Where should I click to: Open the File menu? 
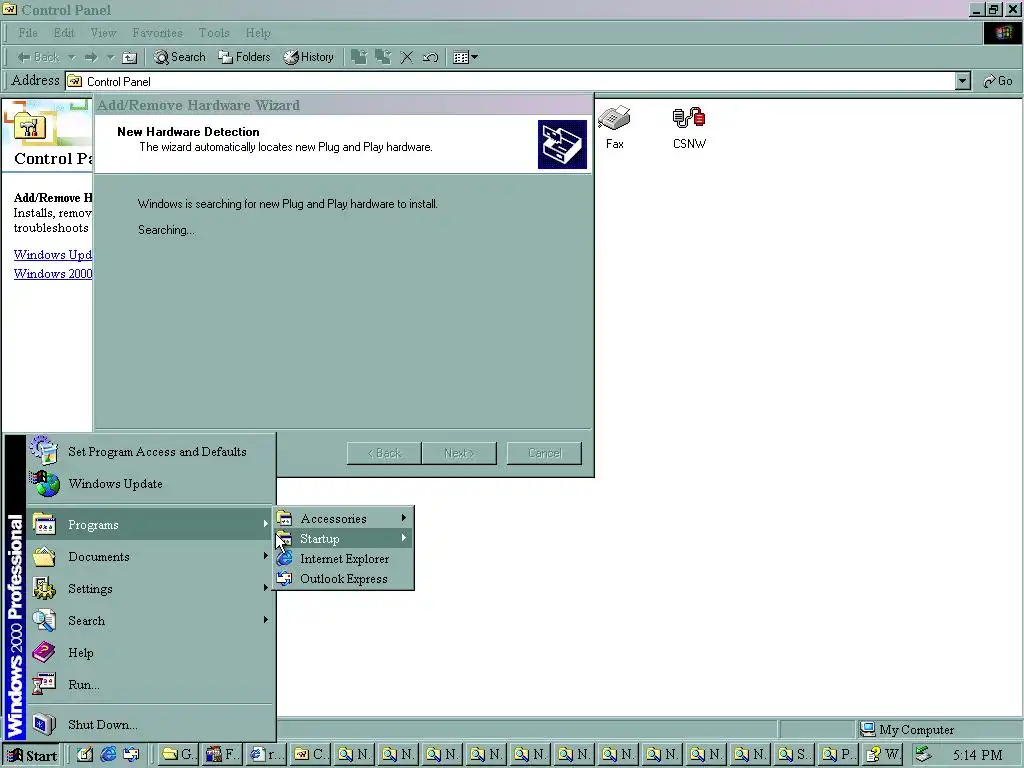[x=28, y=33]
